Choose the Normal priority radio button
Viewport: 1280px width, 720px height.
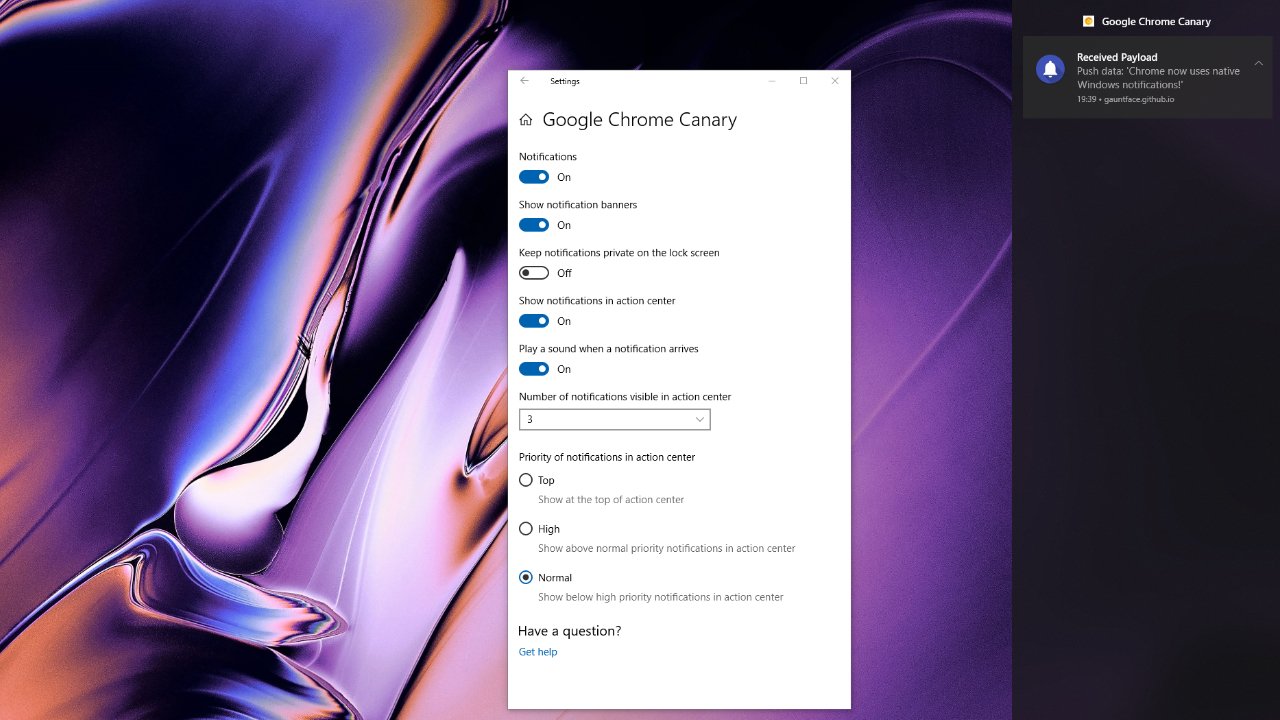pos(526,577)
